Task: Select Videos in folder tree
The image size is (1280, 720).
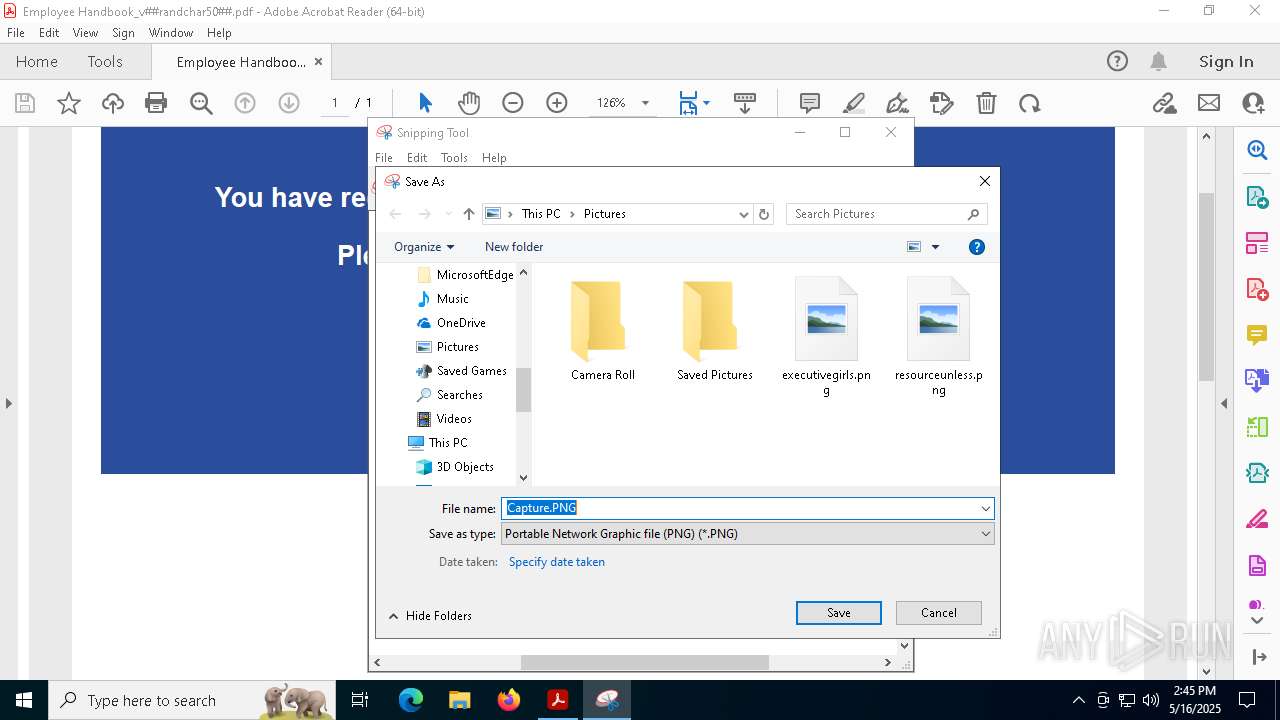Action: point(454,419)
